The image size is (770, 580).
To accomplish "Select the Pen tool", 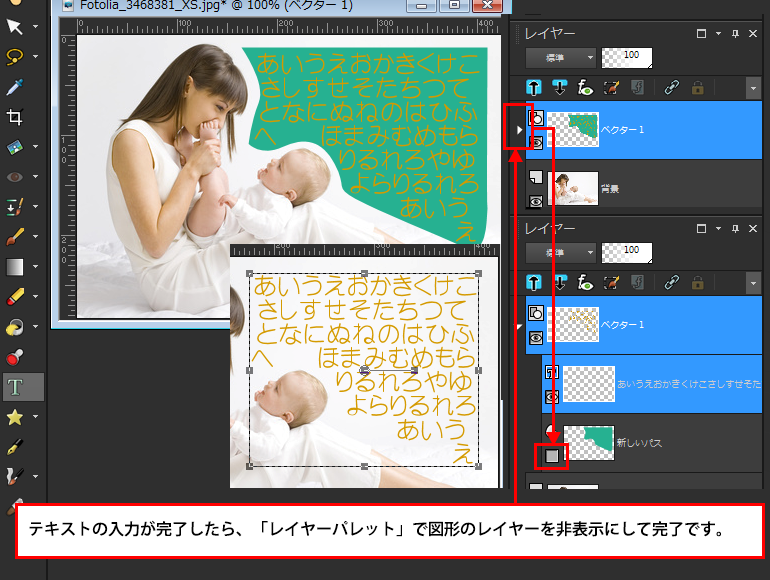I will click(x=15, y=447).
